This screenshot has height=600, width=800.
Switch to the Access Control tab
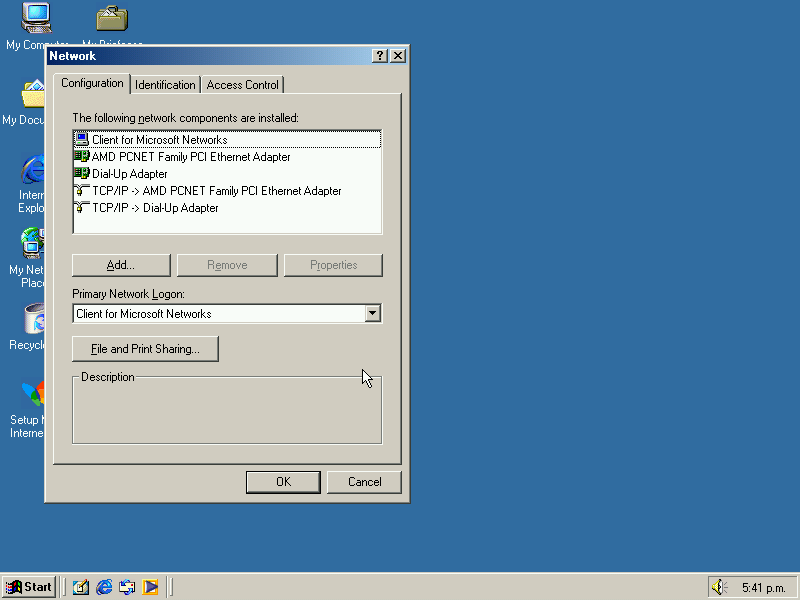pyautogui.click(x=242, y=85)
